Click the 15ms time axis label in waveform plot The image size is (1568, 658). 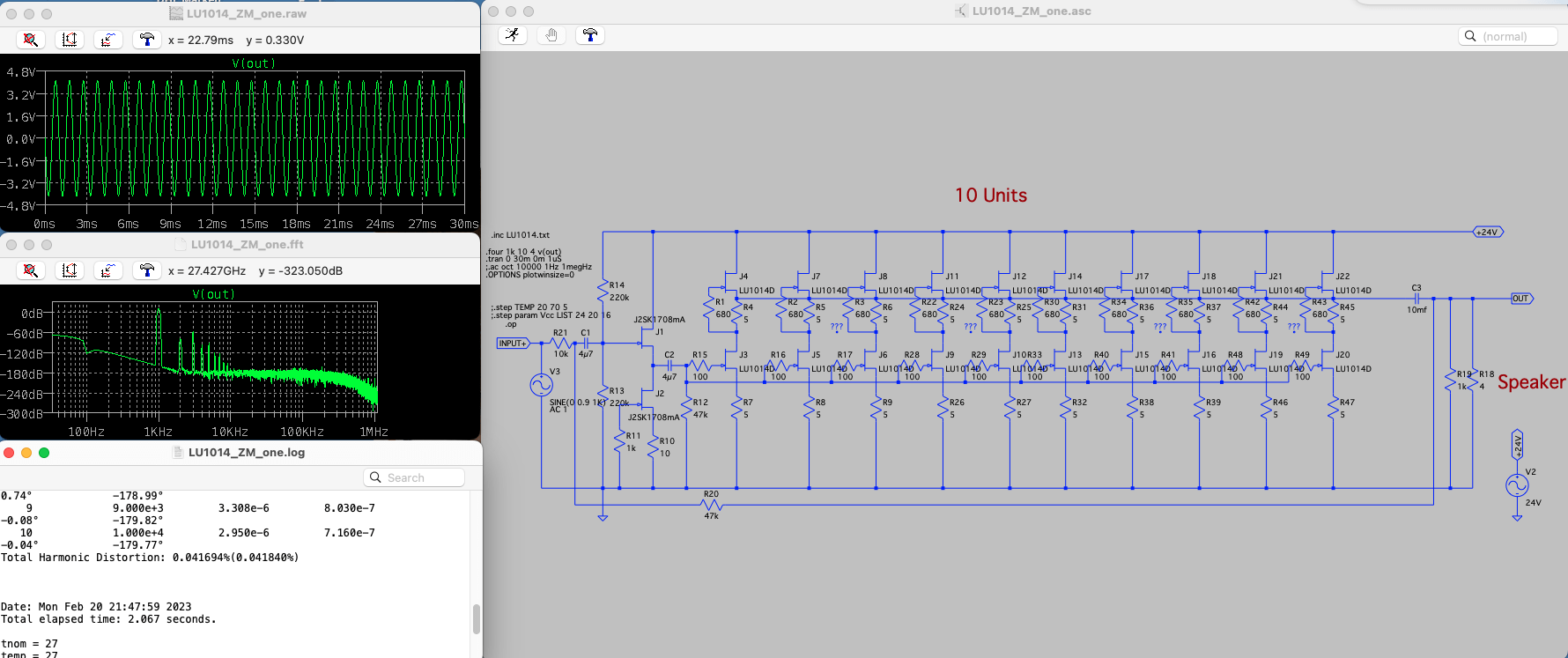click(x=254, y=224)
